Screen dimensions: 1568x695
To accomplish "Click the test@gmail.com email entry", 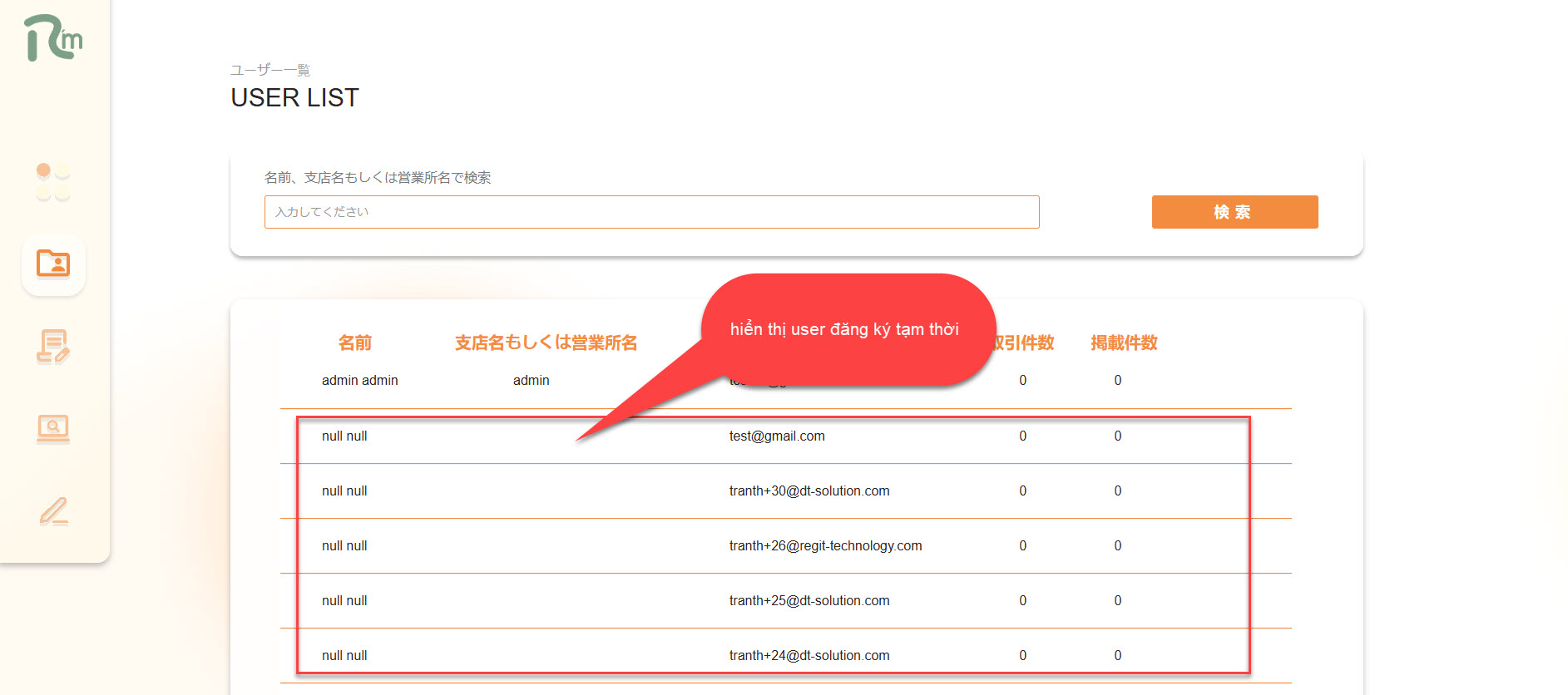I will [777, 436].
